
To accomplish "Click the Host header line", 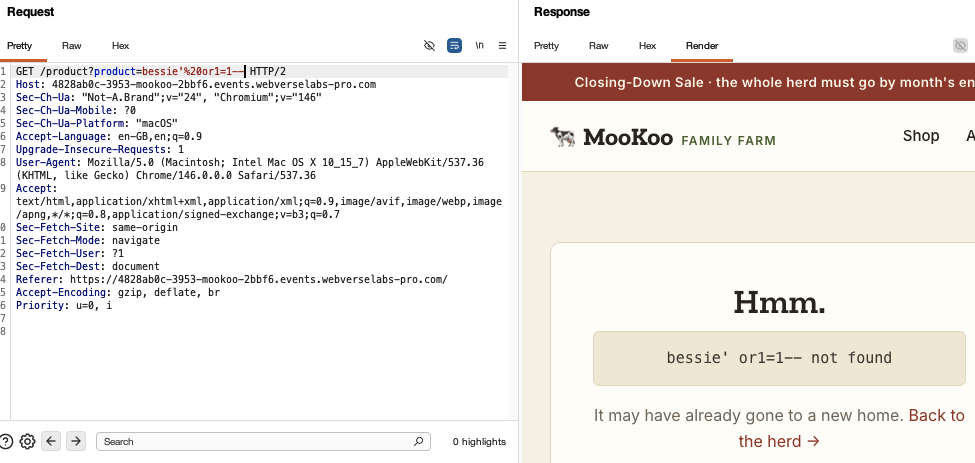I will click(196, 84).
